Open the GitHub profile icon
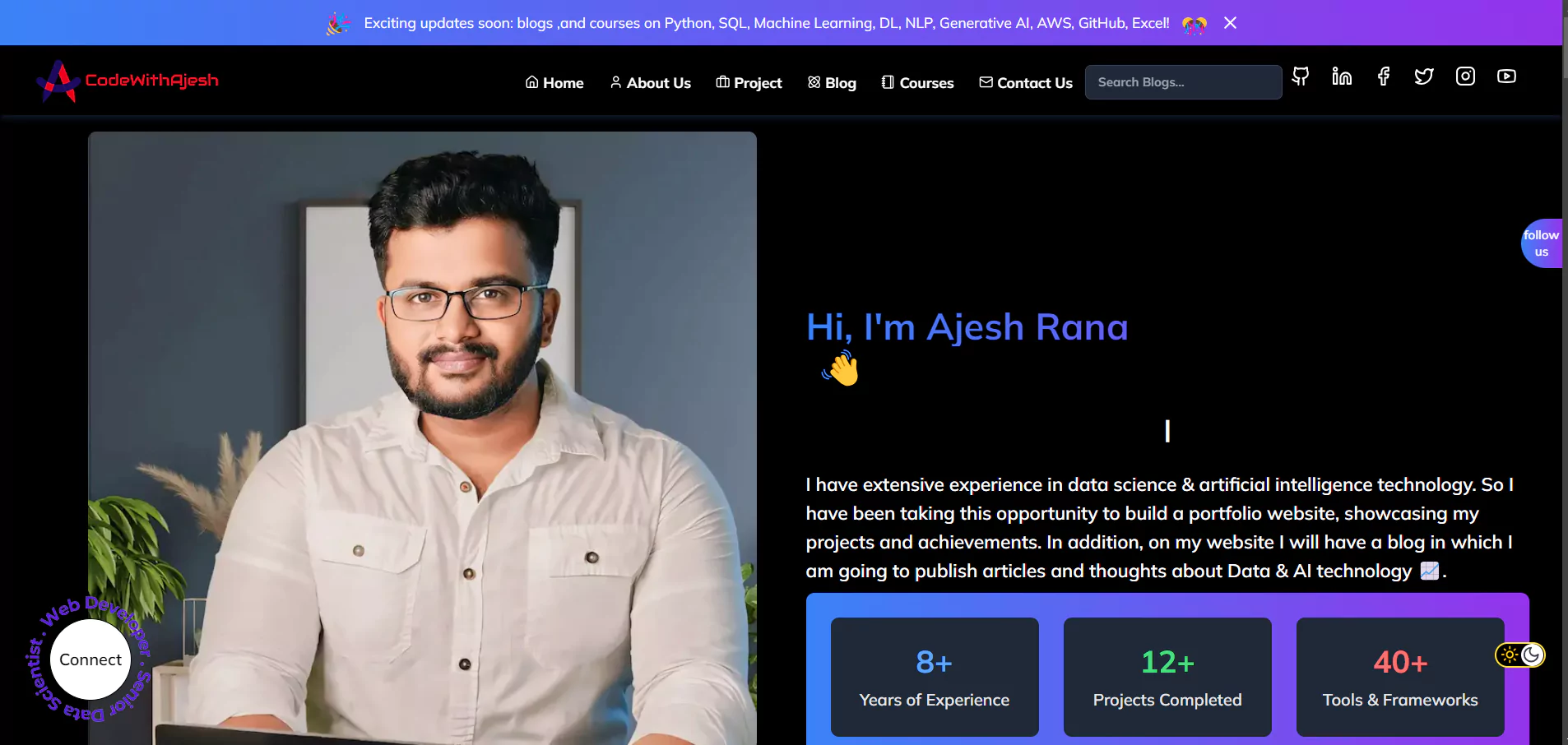This screenshot has height=745, width=1568. pos(1301,76)
